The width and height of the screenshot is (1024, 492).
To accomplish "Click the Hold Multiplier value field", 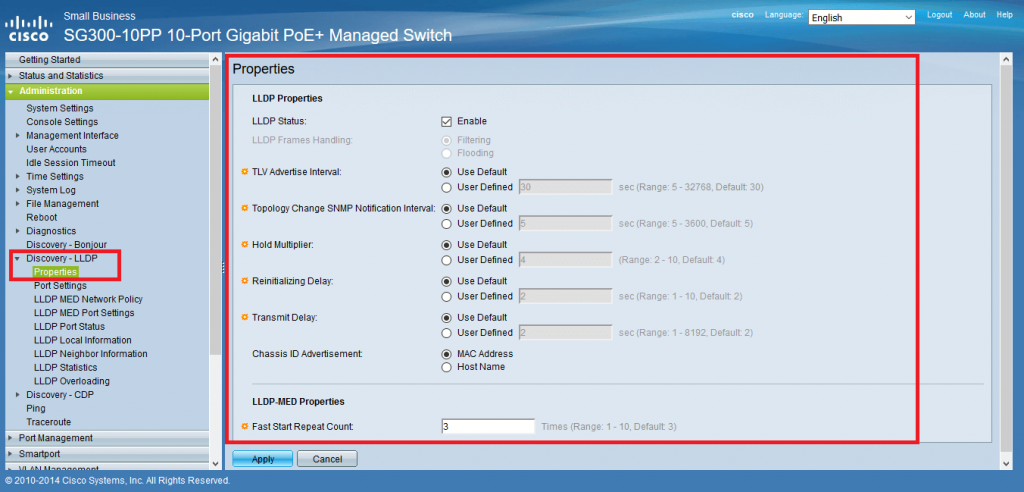I will (x=565, y=260).
